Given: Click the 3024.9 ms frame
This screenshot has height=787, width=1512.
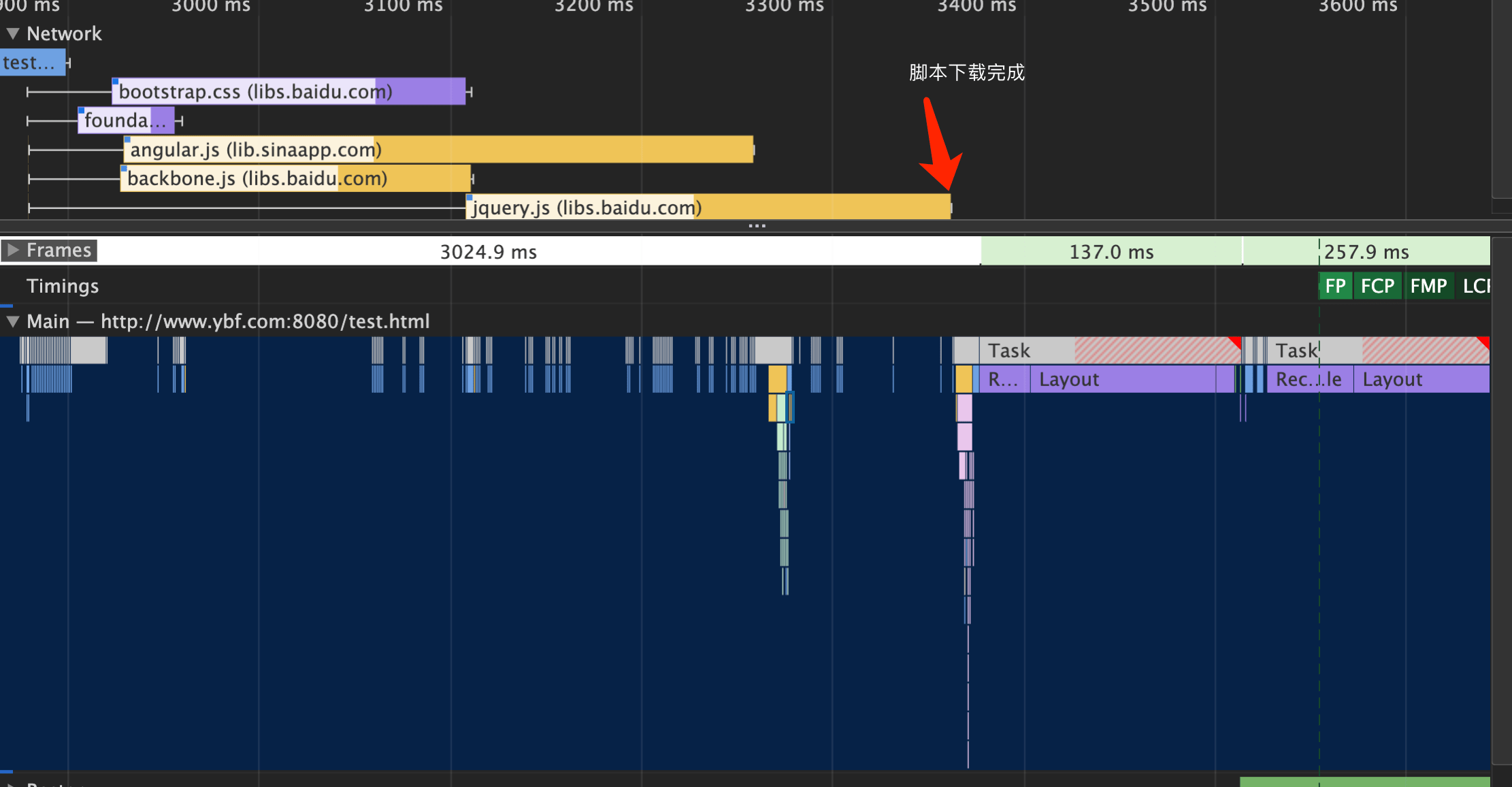Looking at the screenshot, I should pyautogui.click(x=490, y=251).
